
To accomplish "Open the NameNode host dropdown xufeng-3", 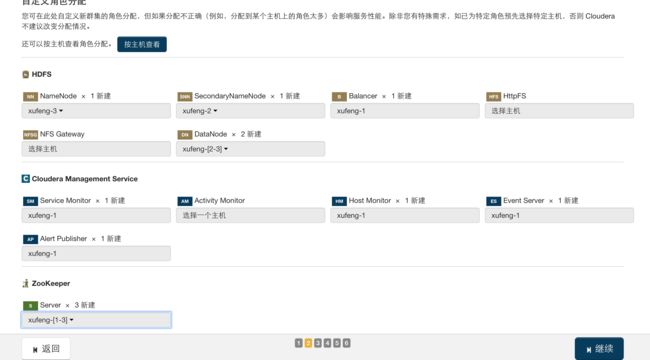I will tap(96, 111).
